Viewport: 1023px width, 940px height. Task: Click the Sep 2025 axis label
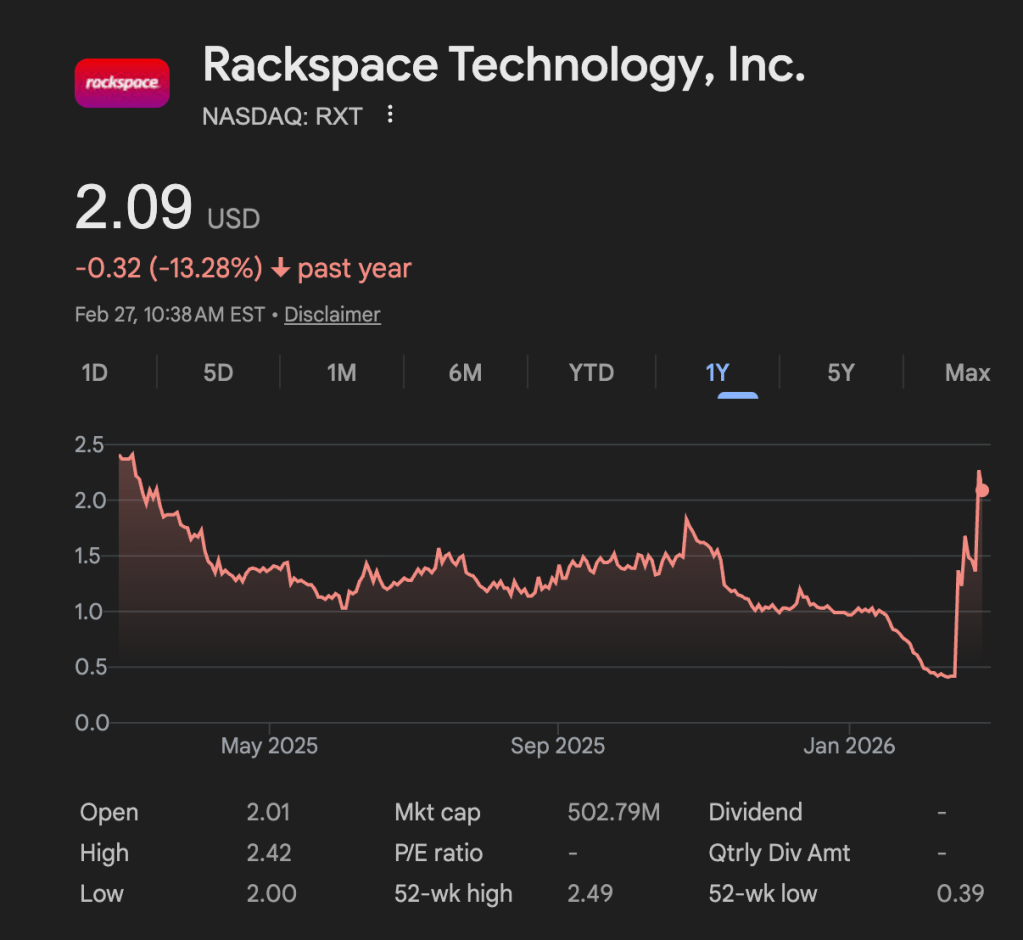click(x=557, y=747)
